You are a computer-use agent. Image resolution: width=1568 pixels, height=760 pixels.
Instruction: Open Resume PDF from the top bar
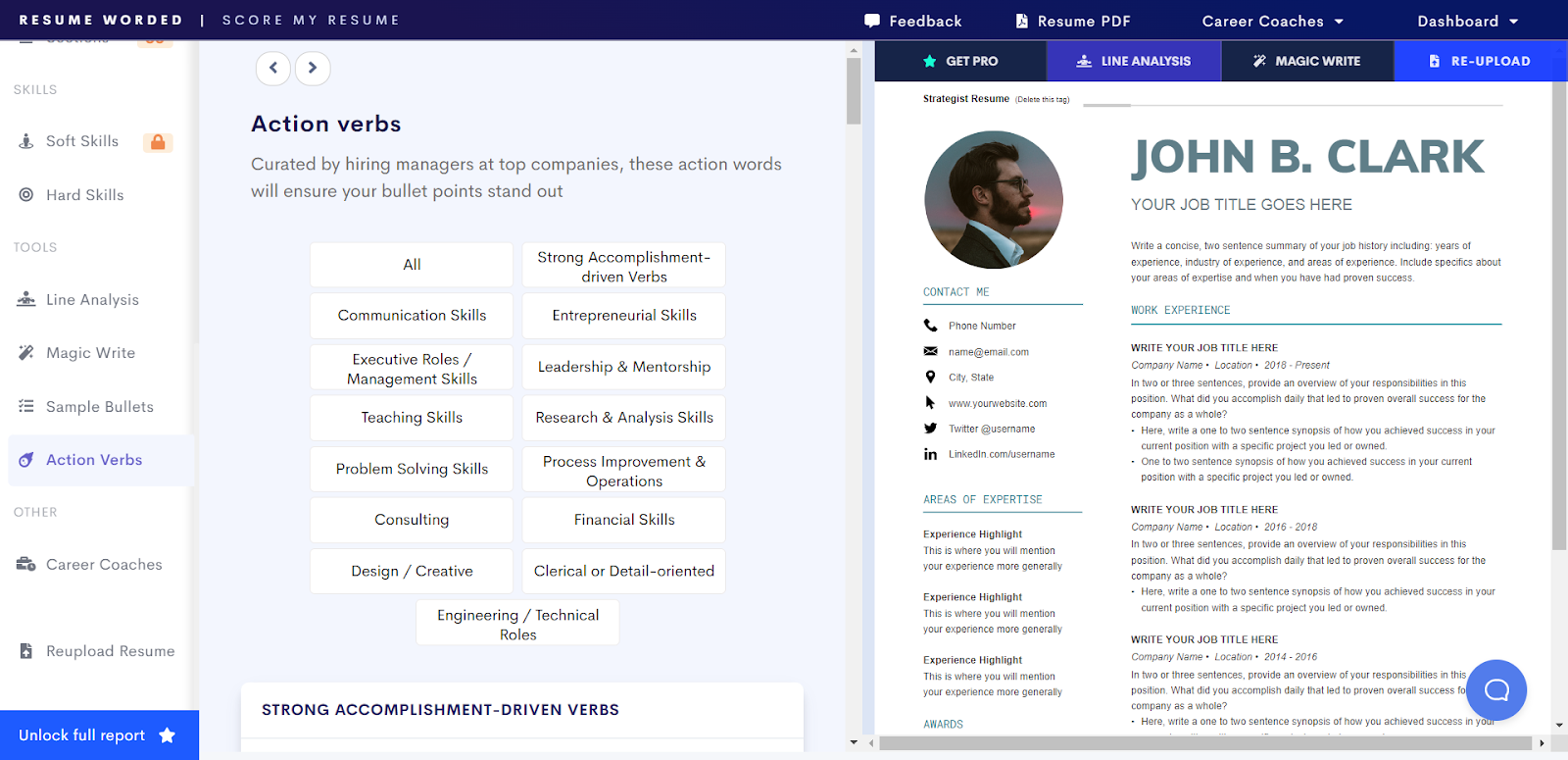tap(1073, 21)
